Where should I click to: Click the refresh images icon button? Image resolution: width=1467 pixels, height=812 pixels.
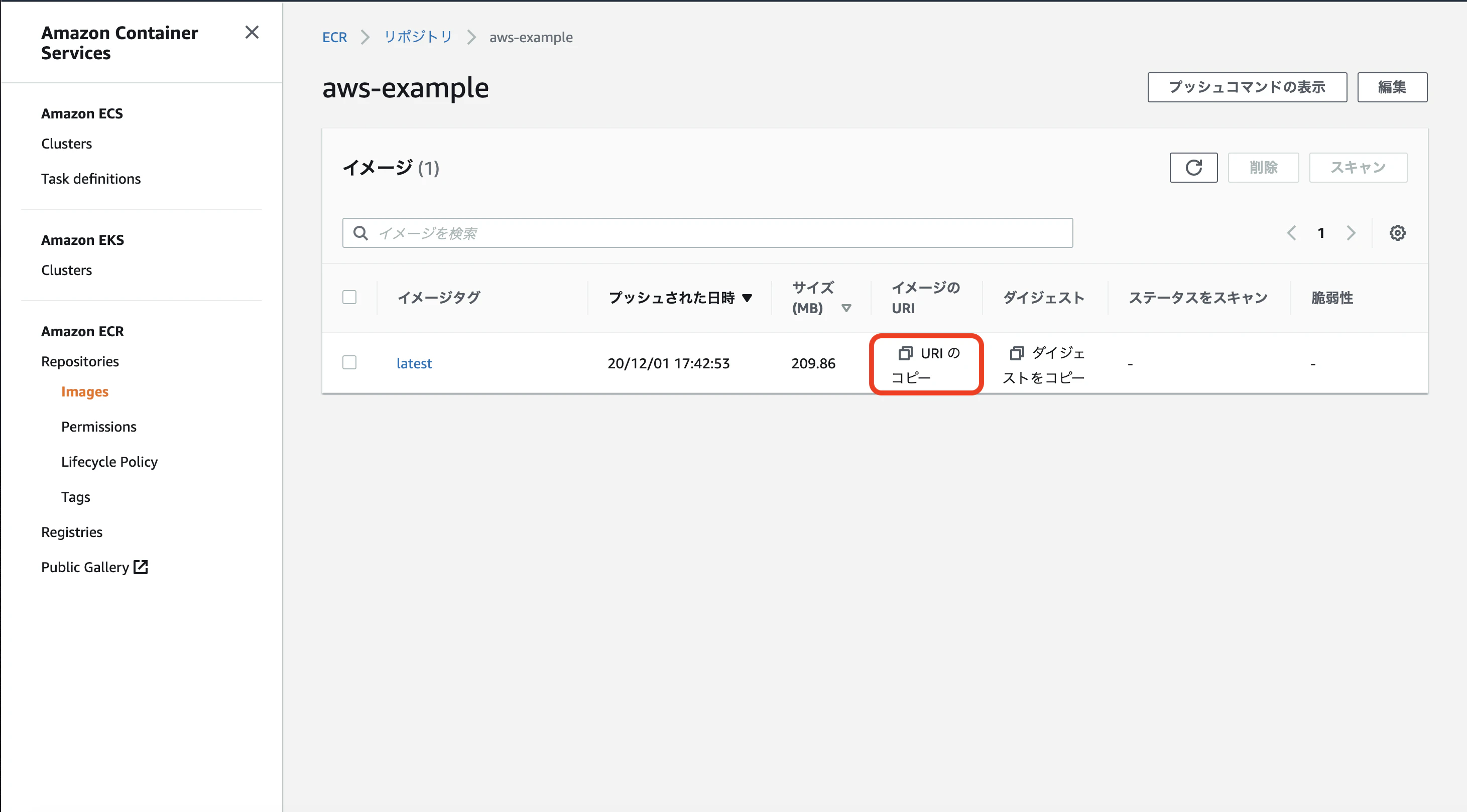click(1193, 168)
